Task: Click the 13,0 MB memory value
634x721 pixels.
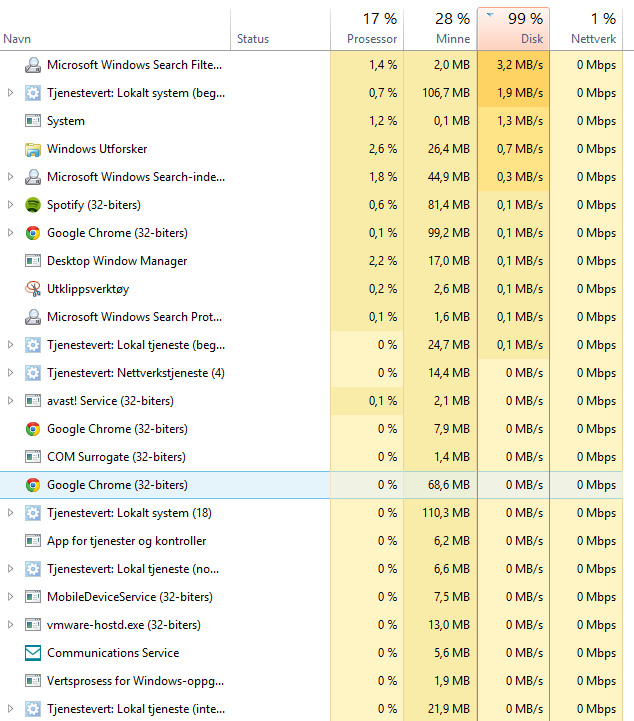Action: click(x=449, y=625)
